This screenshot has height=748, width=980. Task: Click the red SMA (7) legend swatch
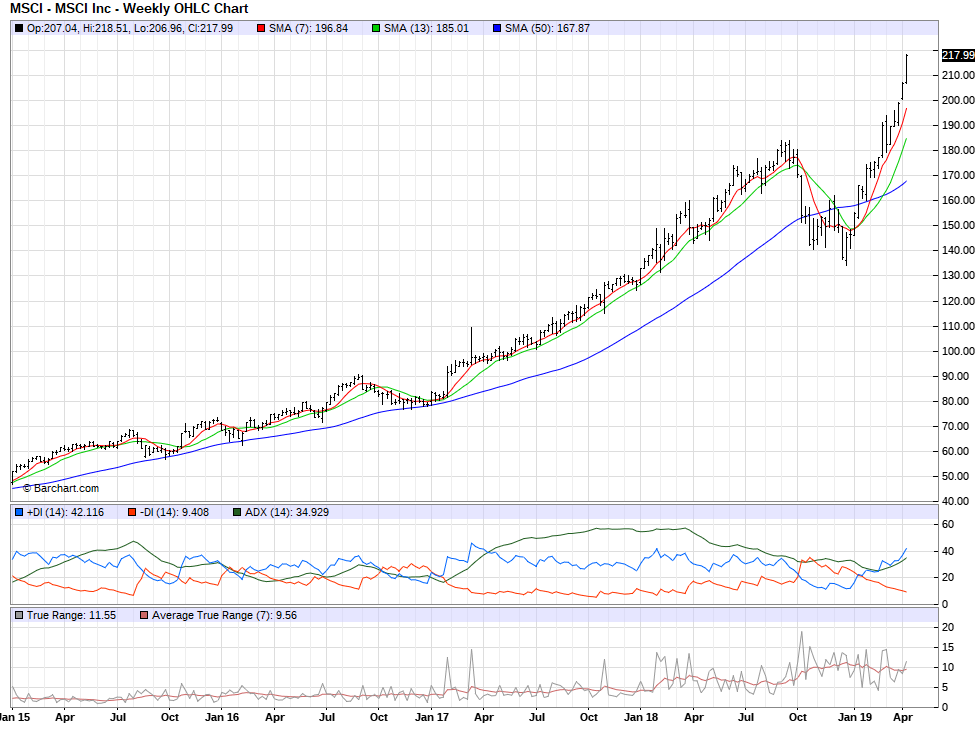(x=261, y=28)
